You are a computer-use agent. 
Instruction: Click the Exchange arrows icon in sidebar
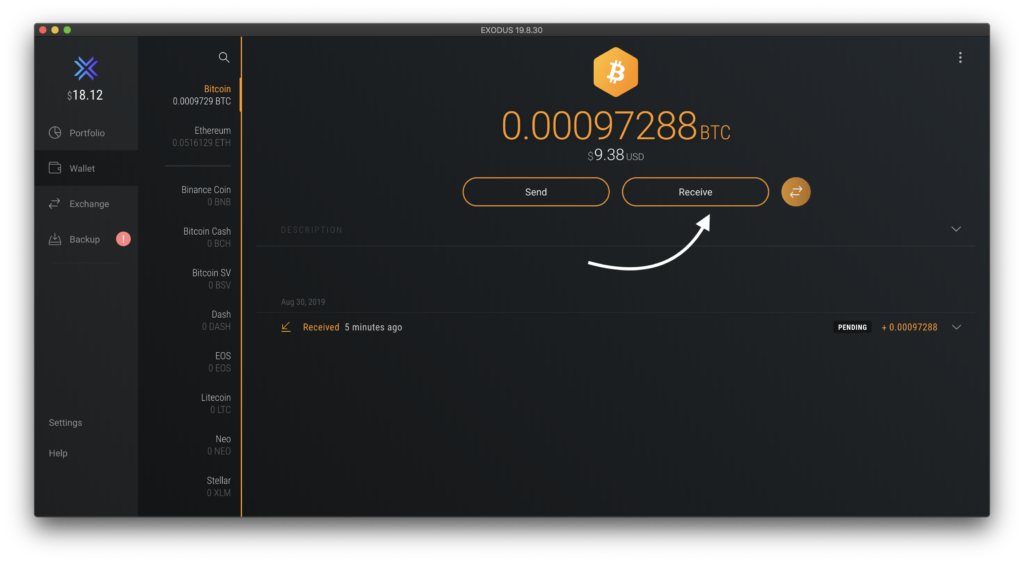(55, 204)
